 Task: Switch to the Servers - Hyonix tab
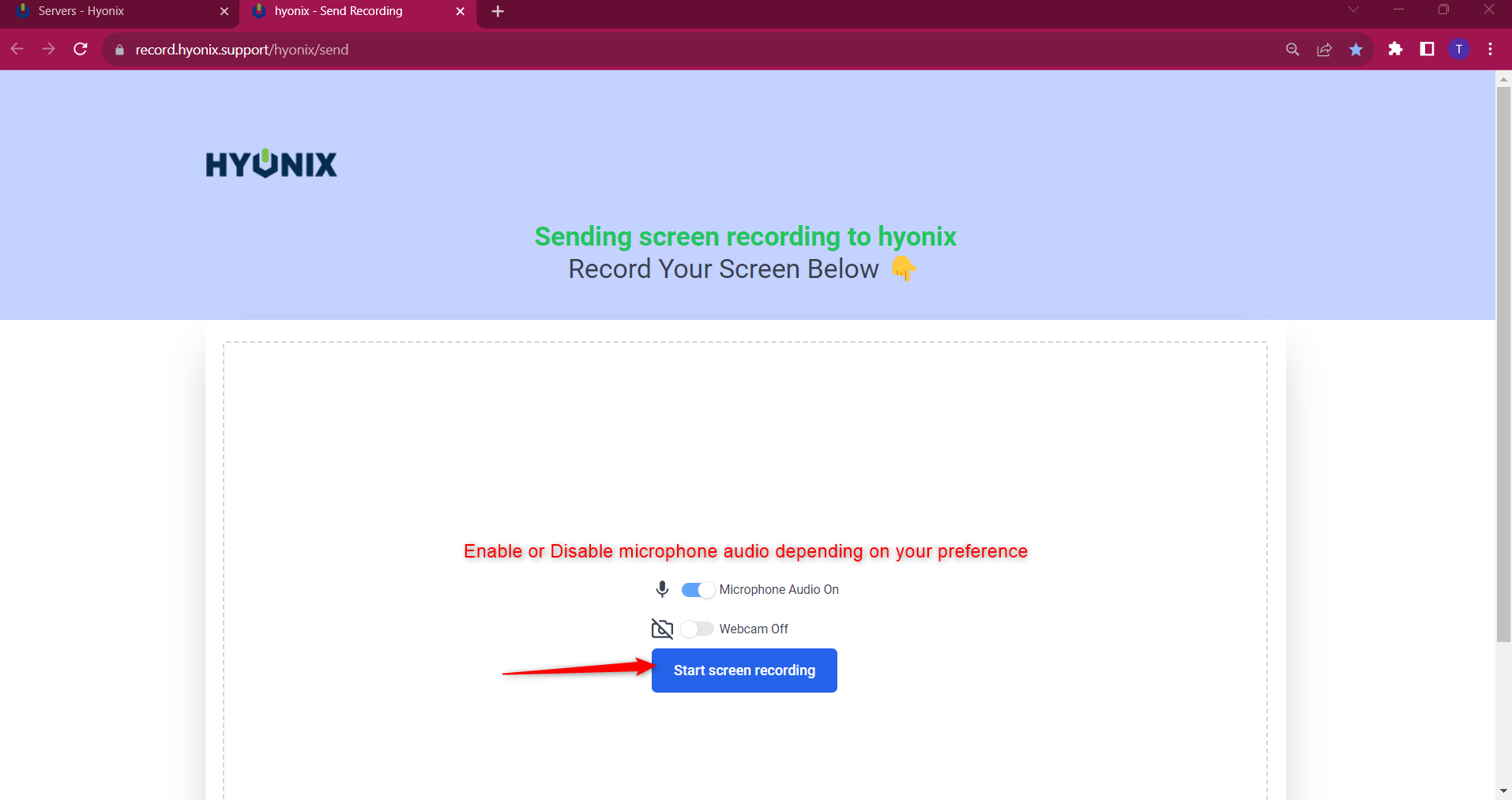coord(118,11)
